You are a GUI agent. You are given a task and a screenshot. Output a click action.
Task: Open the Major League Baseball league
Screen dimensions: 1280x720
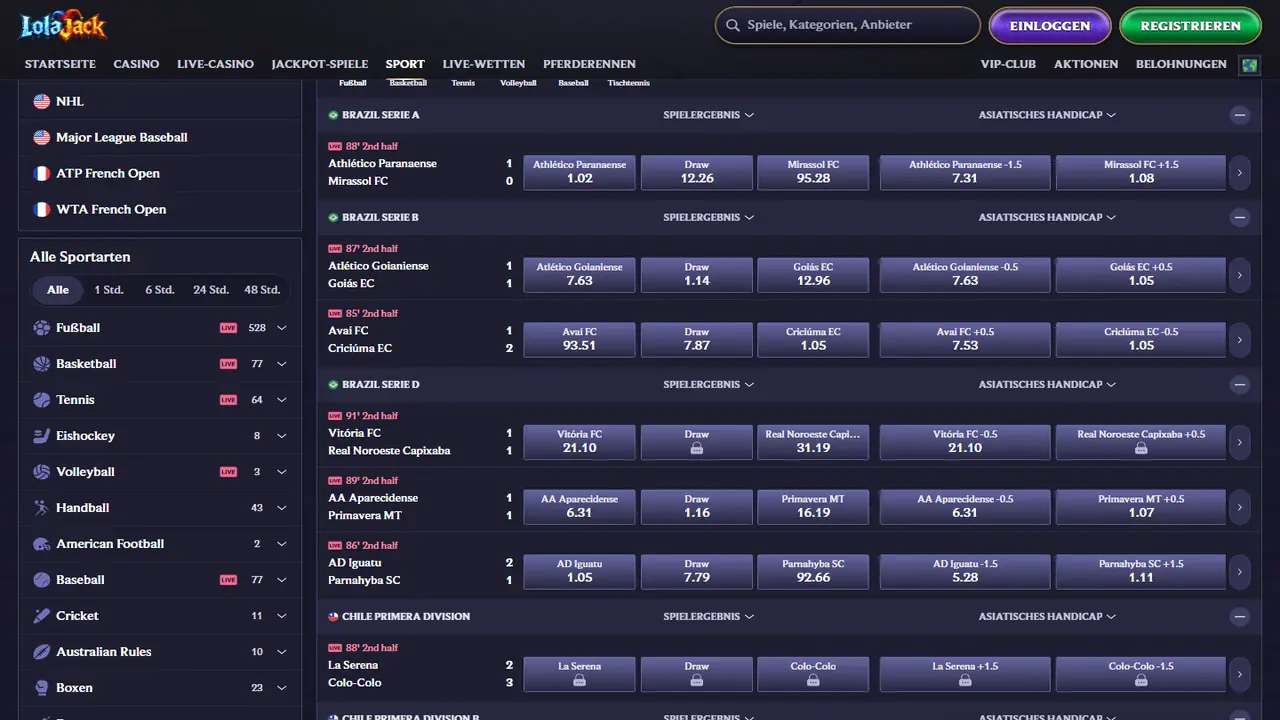point(160,138)
